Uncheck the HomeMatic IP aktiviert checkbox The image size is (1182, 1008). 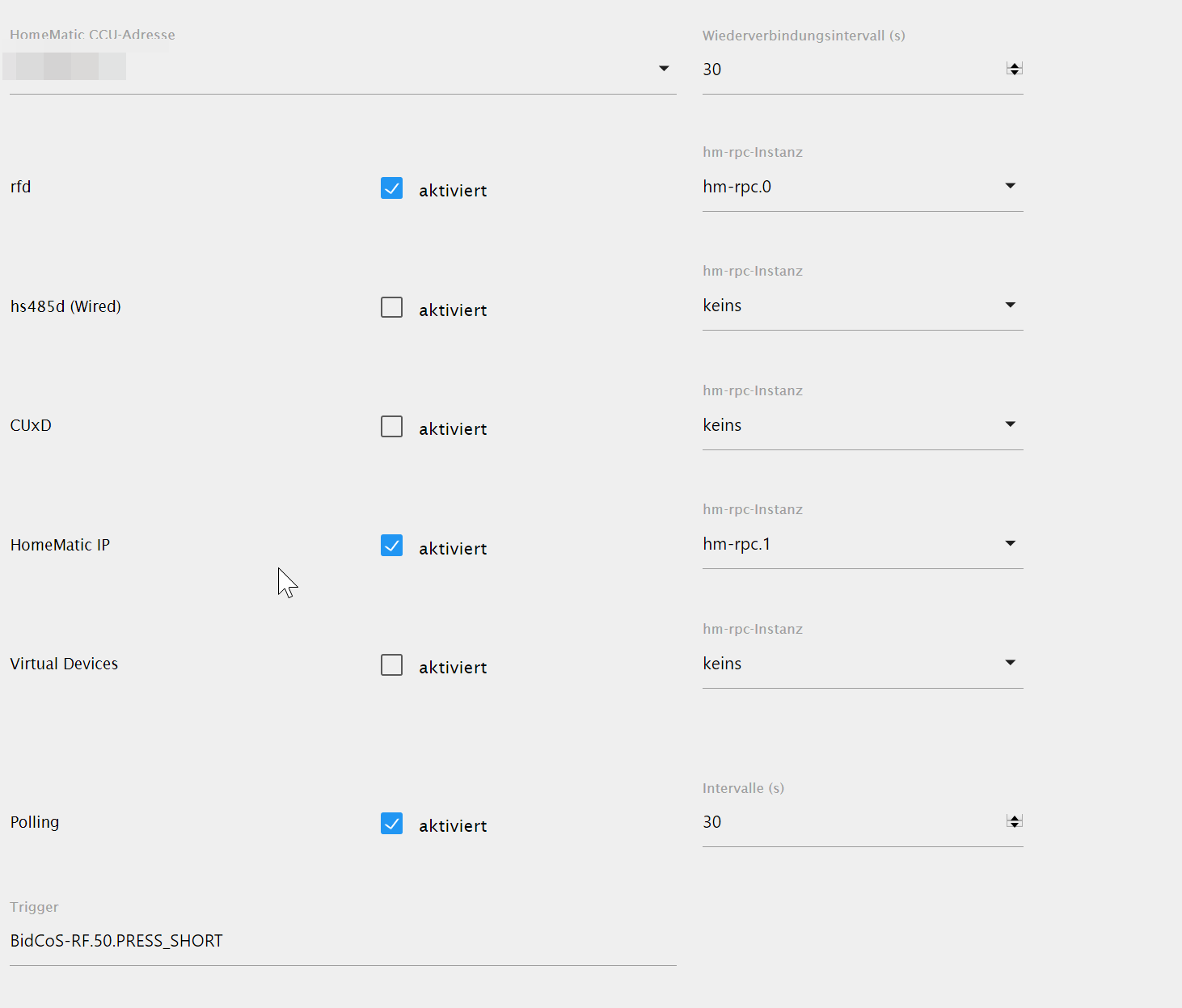click(x=391, y=546)
